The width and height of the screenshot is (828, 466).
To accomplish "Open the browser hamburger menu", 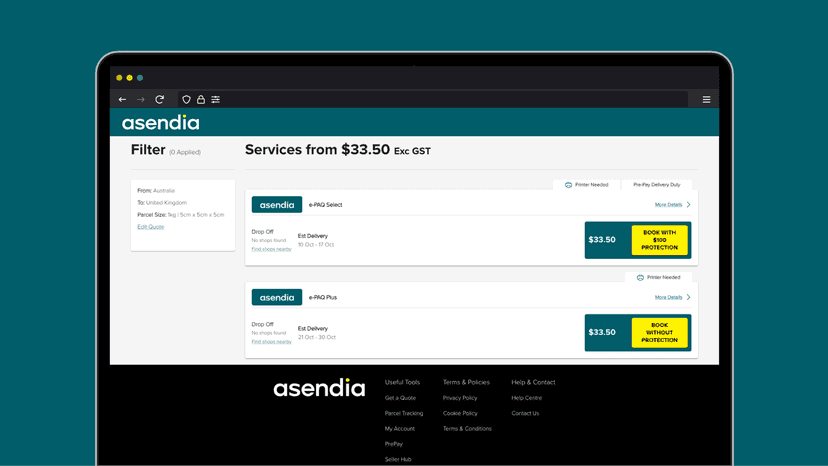I will pos(707,99).
